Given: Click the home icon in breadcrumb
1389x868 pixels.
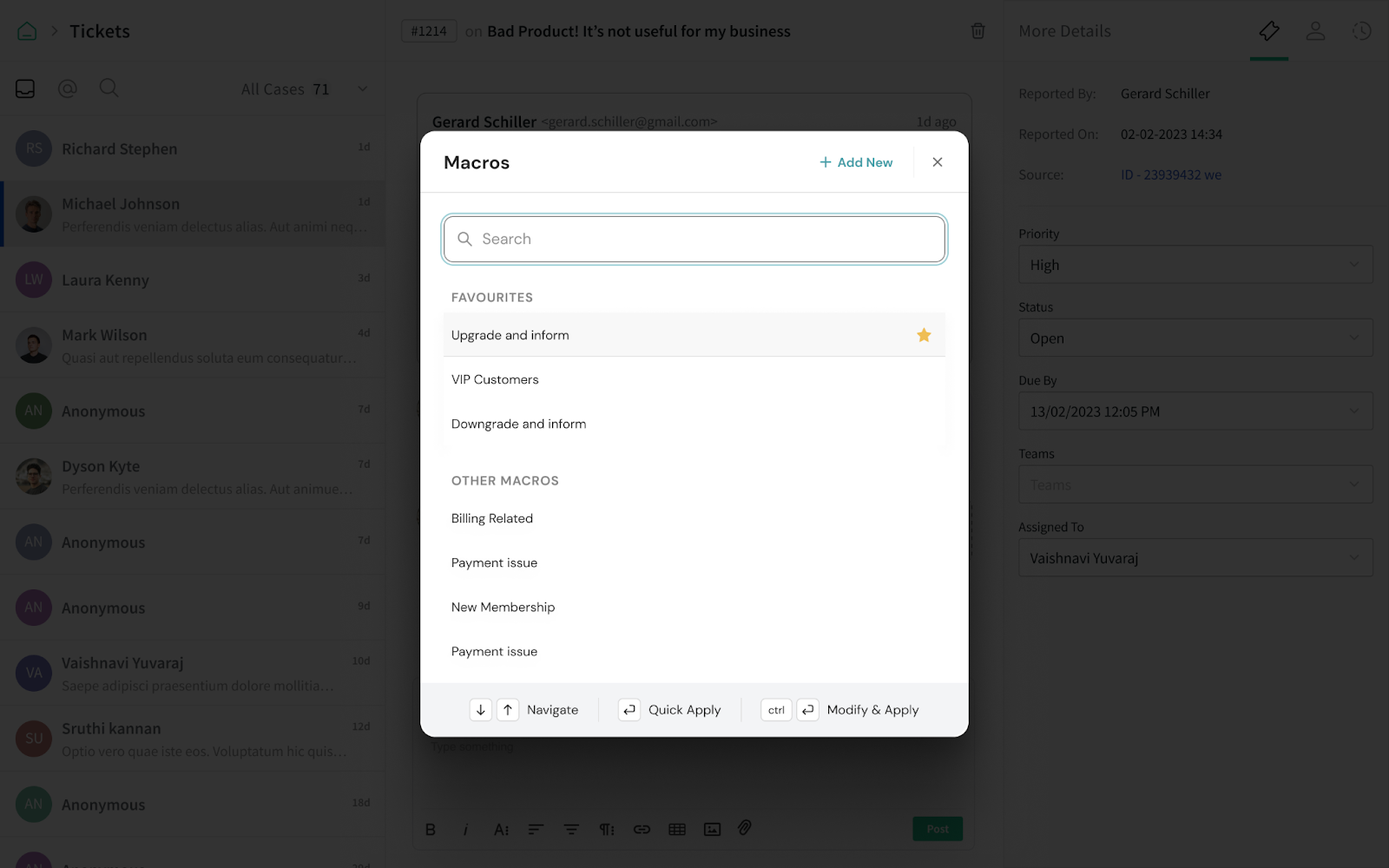Looking at the screenshot, I should [x=27, y=31].
